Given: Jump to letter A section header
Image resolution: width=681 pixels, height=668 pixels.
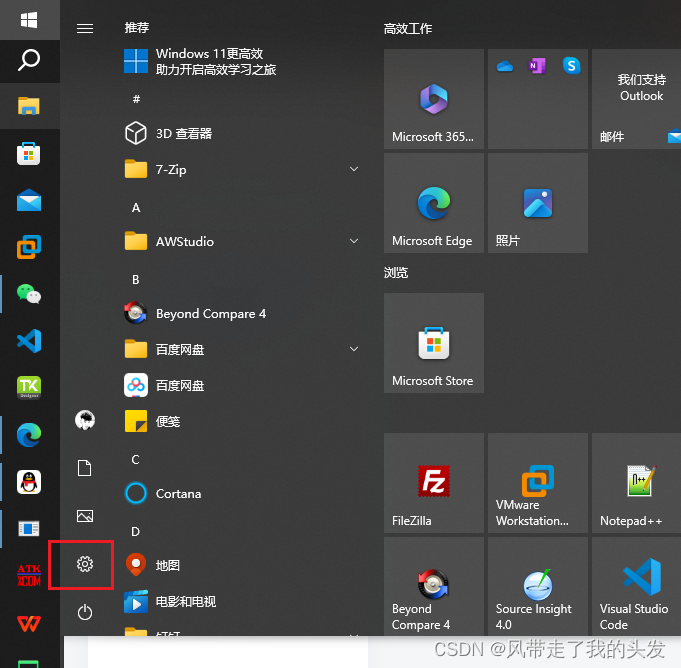Looking at the screenshot, I should coord(136,208).
